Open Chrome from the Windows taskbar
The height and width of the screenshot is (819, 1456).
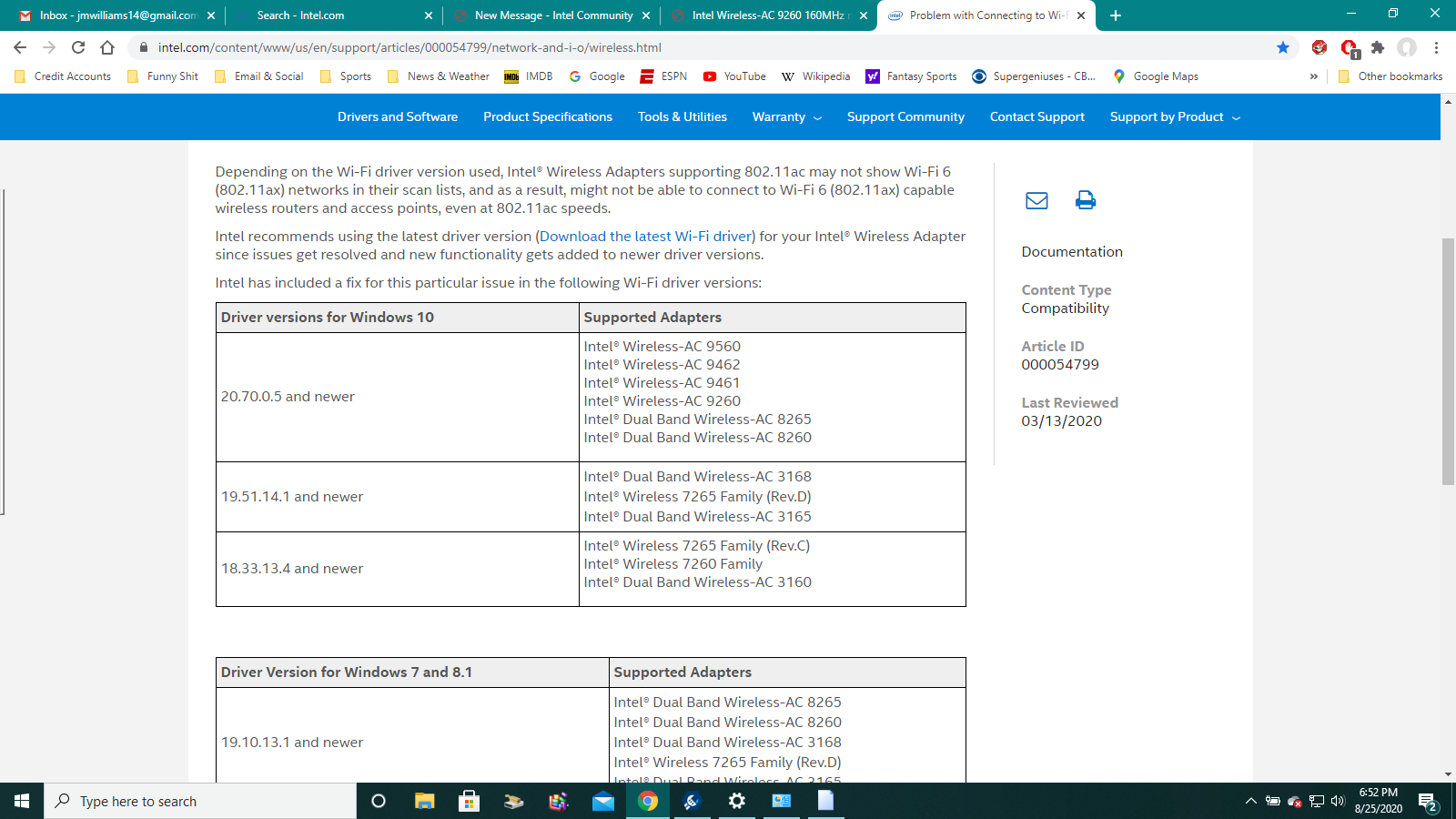pos(648,801)
